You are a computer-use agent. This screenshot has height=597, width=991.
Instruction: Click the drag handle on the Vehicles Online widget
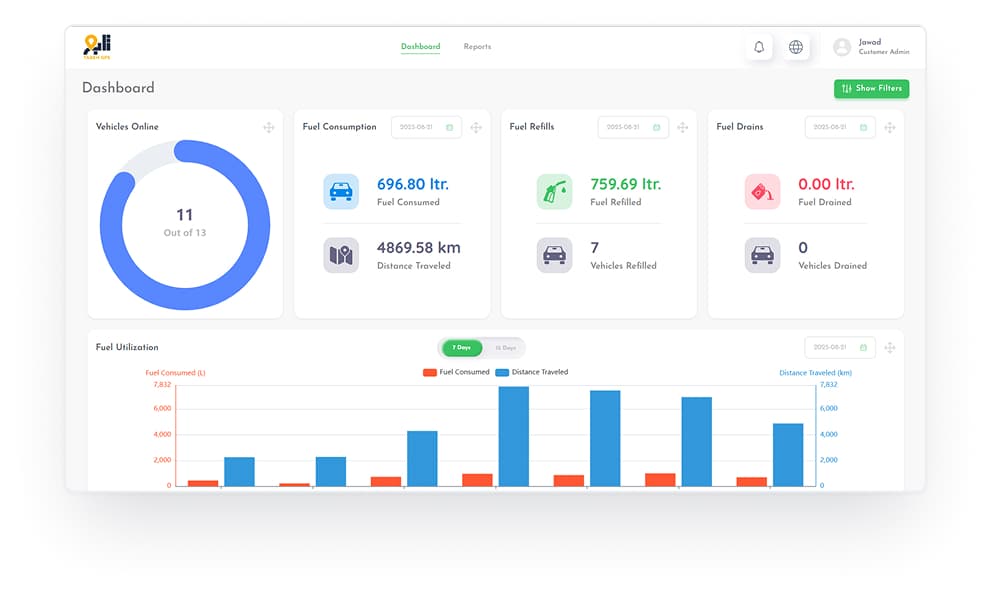[x=268, y=127]
